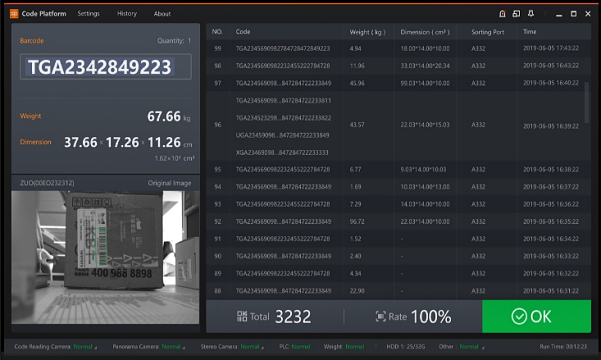The width and height of the screenshot is (601, 360).
Task: Click Total count 3232
Action: pyautogui.click(x=293, y=317)
